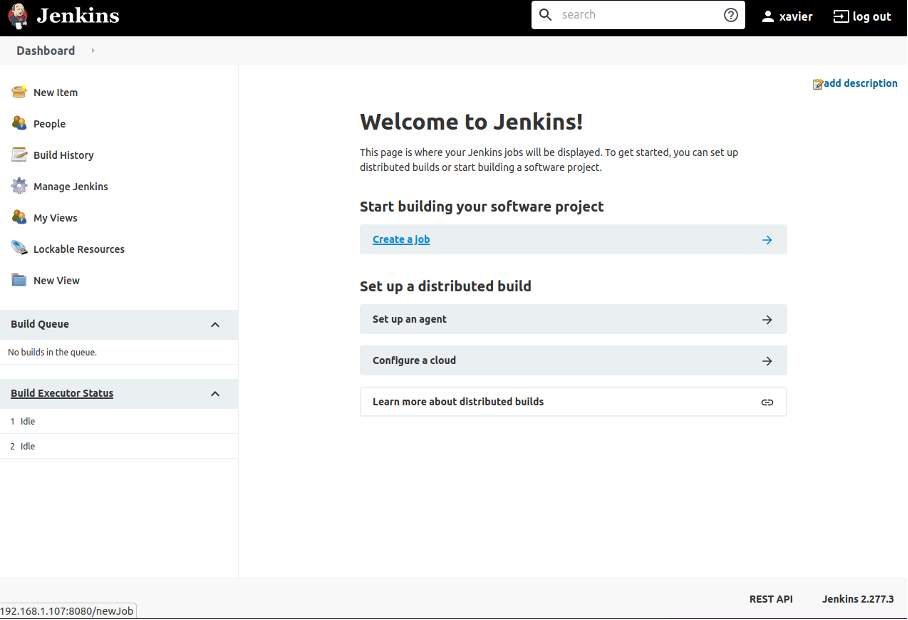Click the My Views icon
This screenshot has height=620, width=908.
coord(19,217)
